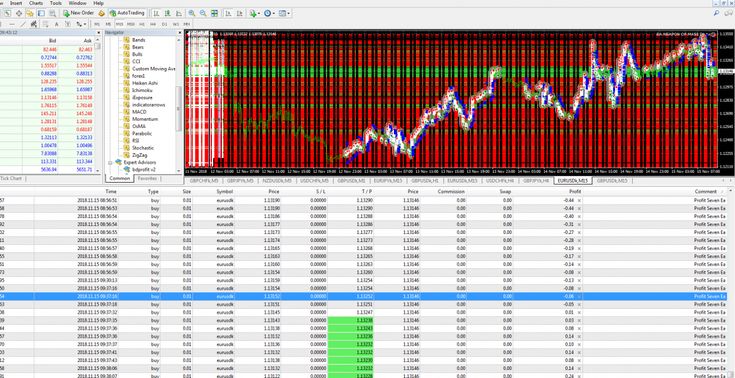Screen dimensions: 735x378
Task: Open the indicators list dropdown
Action: (255, 13)
